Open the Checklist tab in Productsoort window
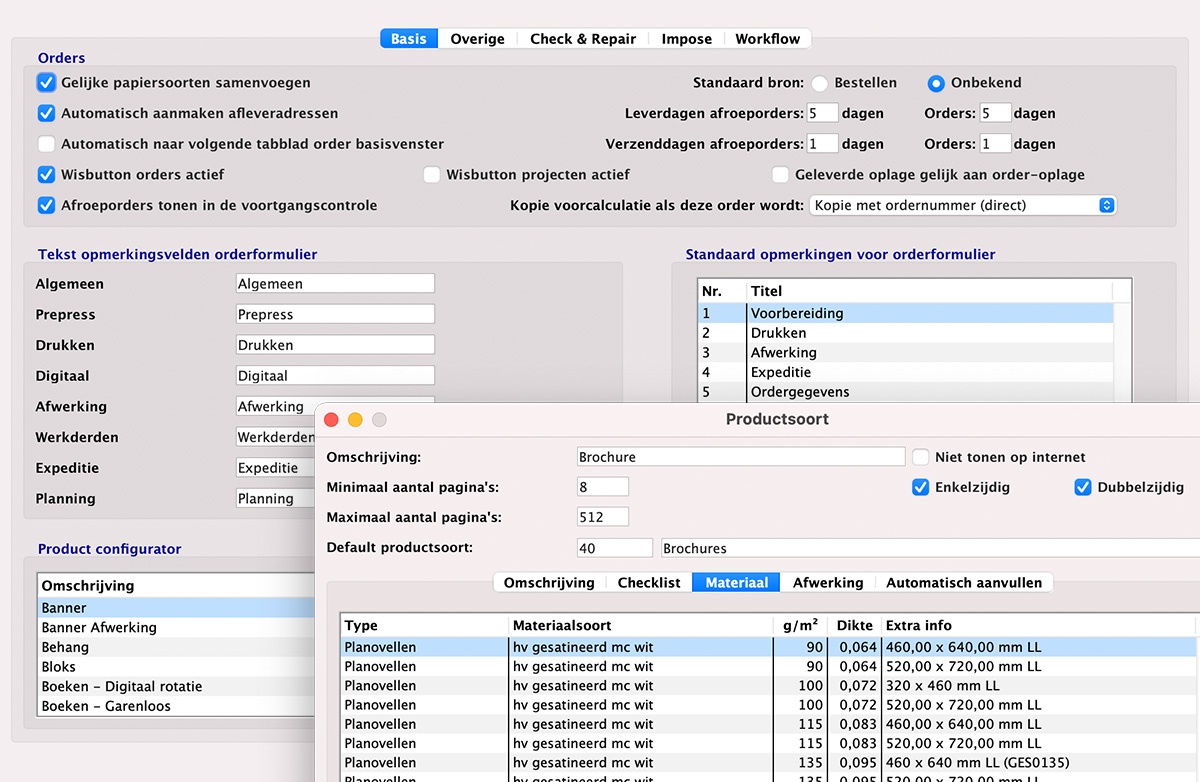1200x782 pixels. pyautogui.click(x=649, y=582)
